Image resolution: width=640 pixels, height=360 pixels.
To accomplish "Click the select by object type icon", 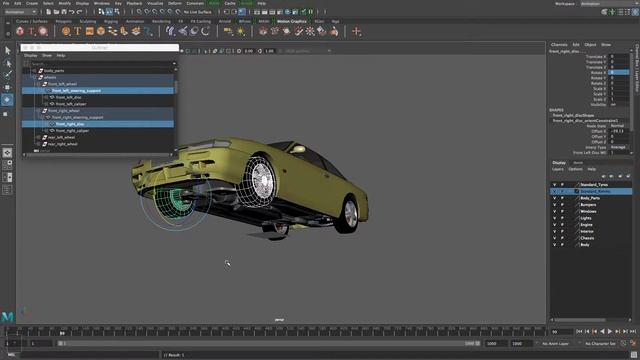I will point(109,12).
